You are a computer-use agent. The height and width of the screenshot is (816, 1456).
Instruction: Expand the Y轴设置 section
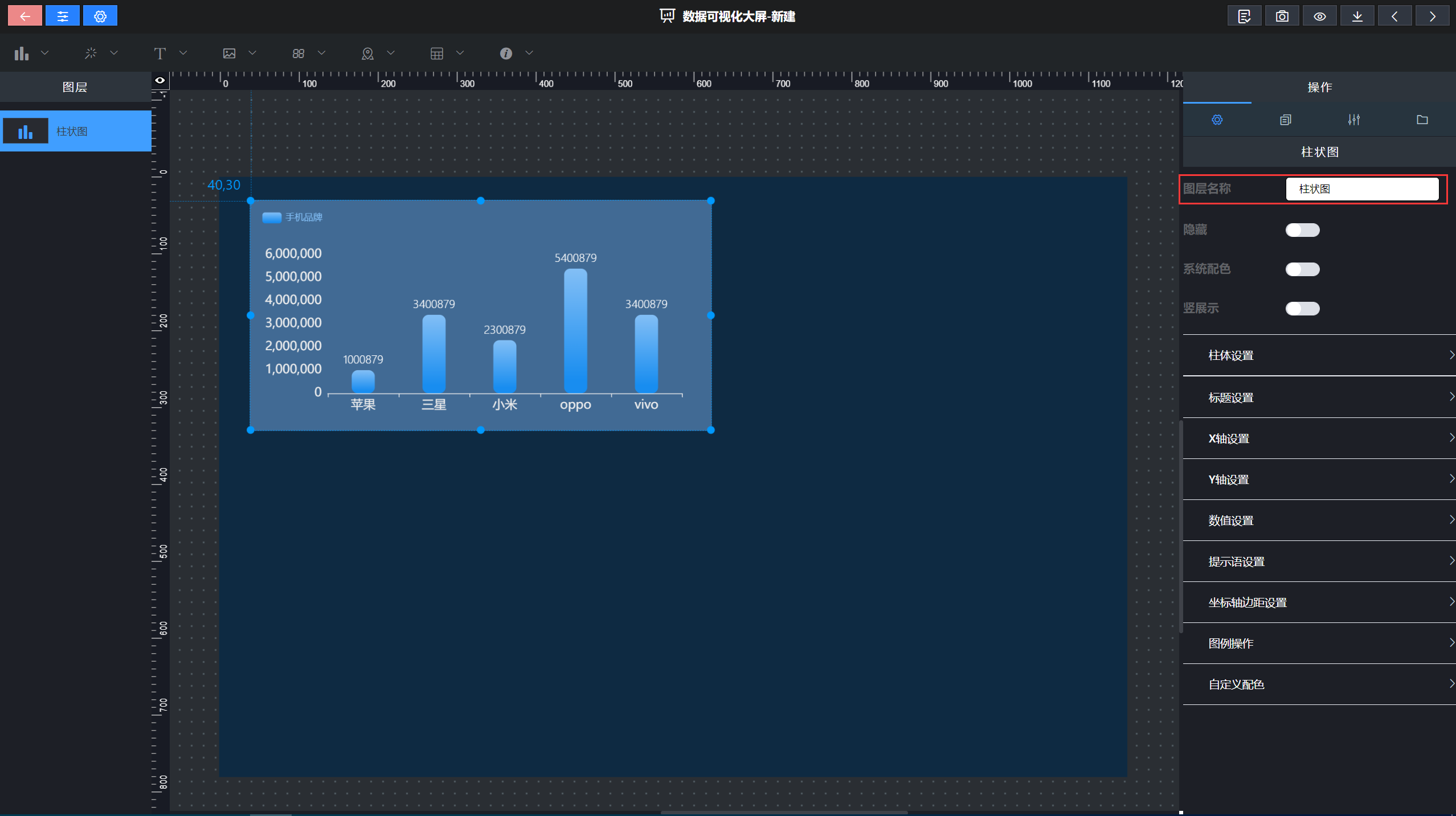click(x=1319, y=479)
